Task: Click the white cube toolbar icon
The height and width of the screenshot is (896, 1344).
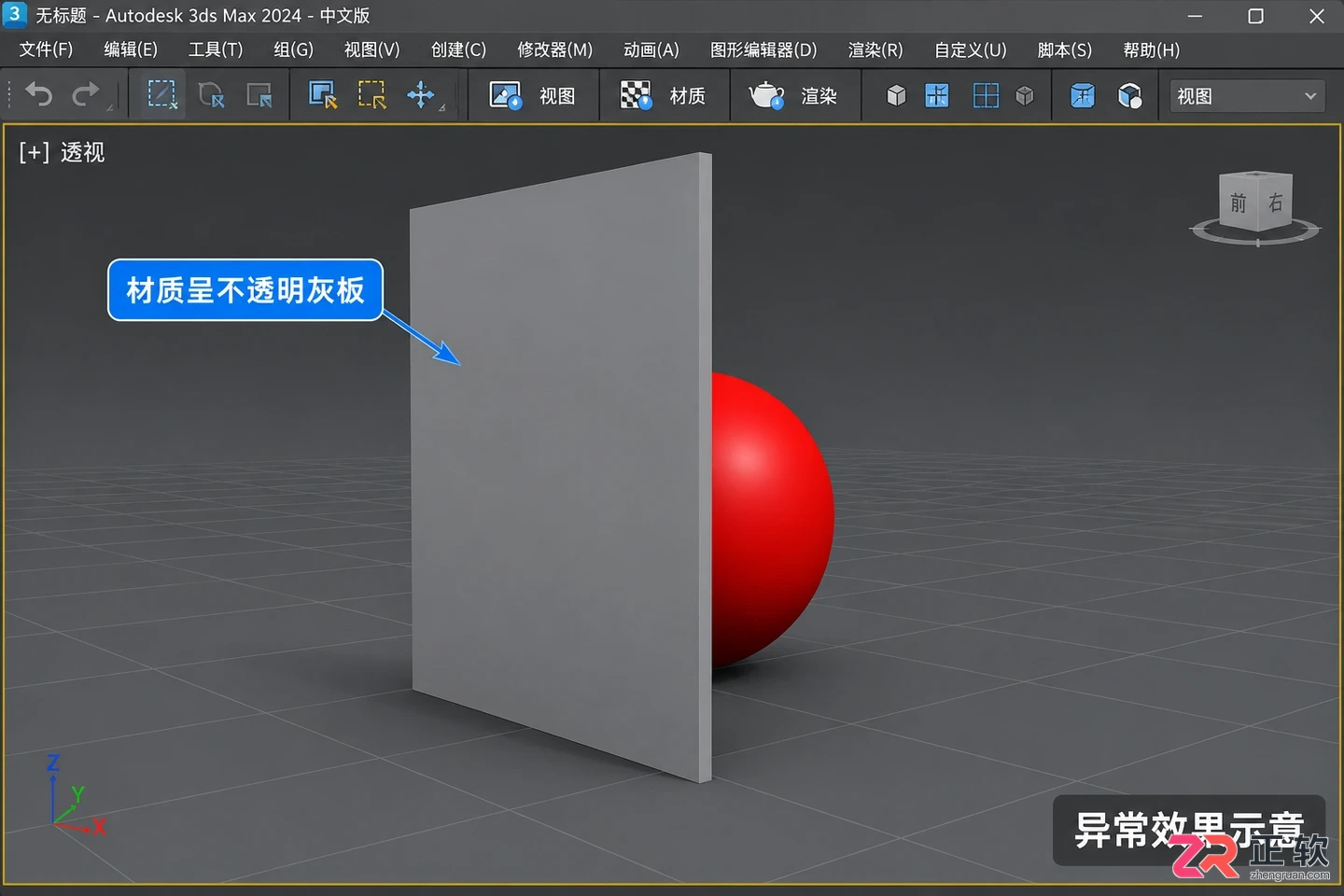Action: [x=896, y=95]
